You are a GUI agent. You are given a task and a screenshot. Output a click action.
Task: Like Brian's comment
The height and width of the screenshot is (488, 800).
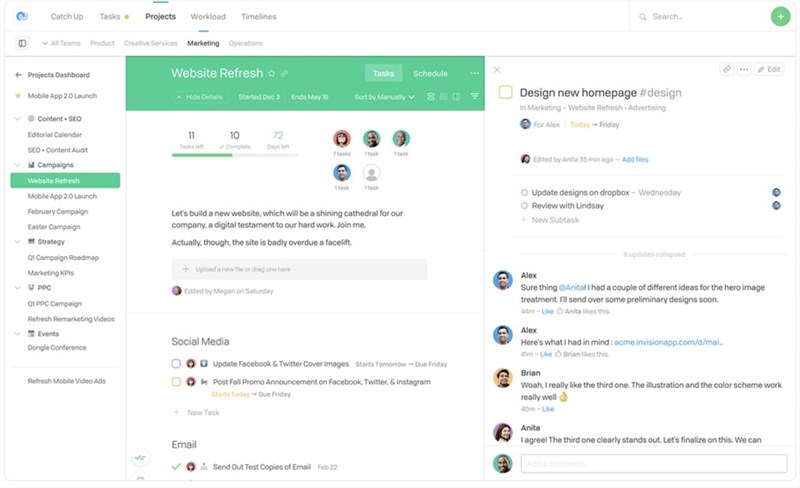(548, 409)
